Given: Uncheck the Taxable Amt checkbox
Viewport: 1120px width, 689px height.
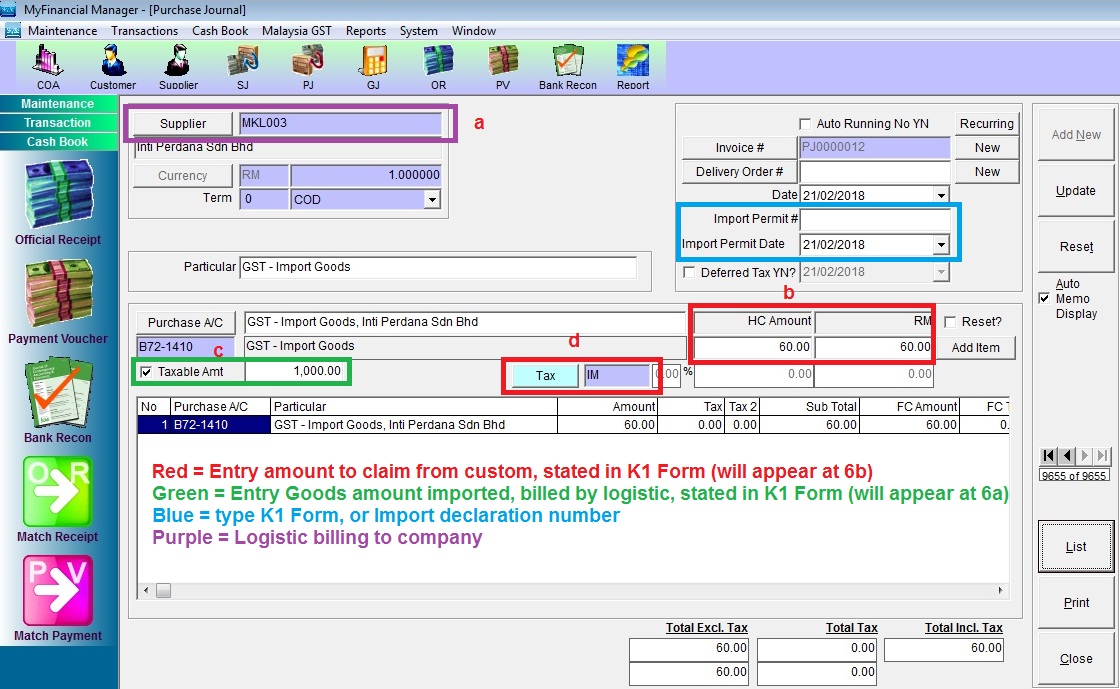Looking at the screenshot, I should (147, 371).
